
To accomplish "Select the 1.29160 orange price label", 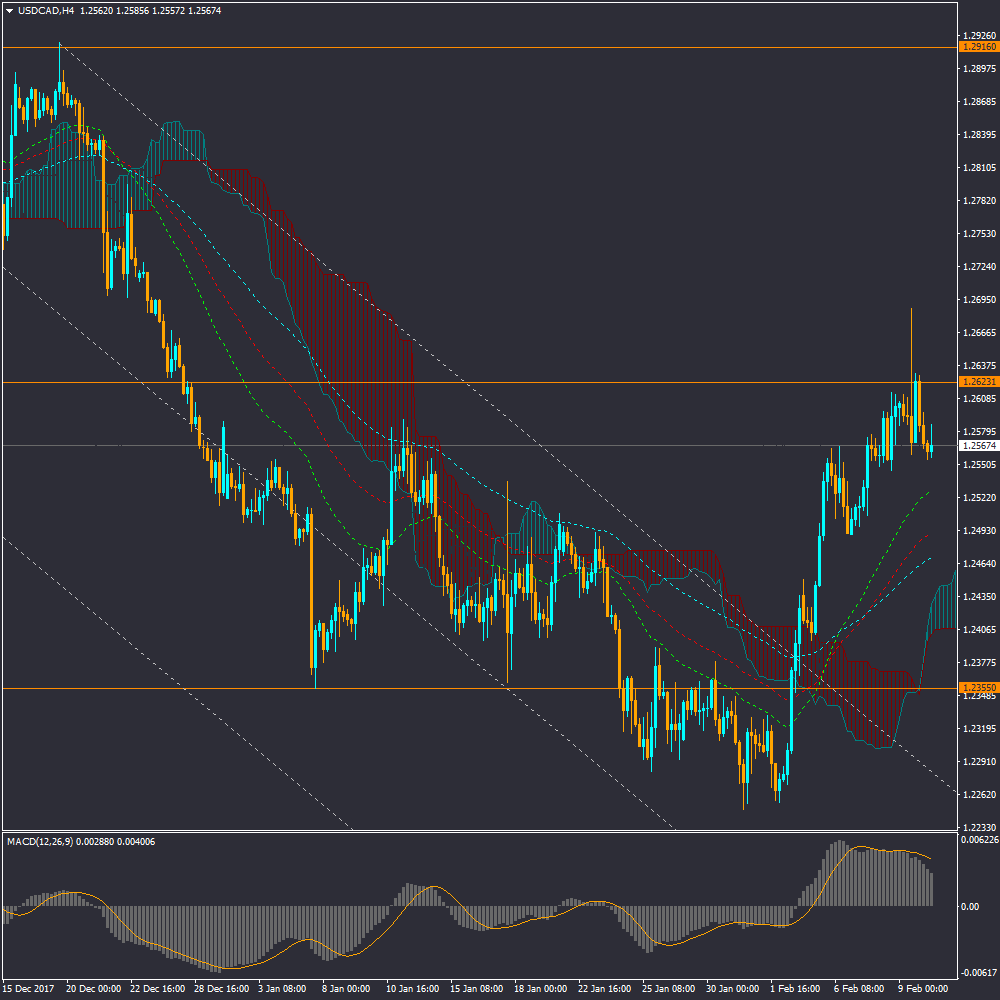I will [x=977, y=47].
